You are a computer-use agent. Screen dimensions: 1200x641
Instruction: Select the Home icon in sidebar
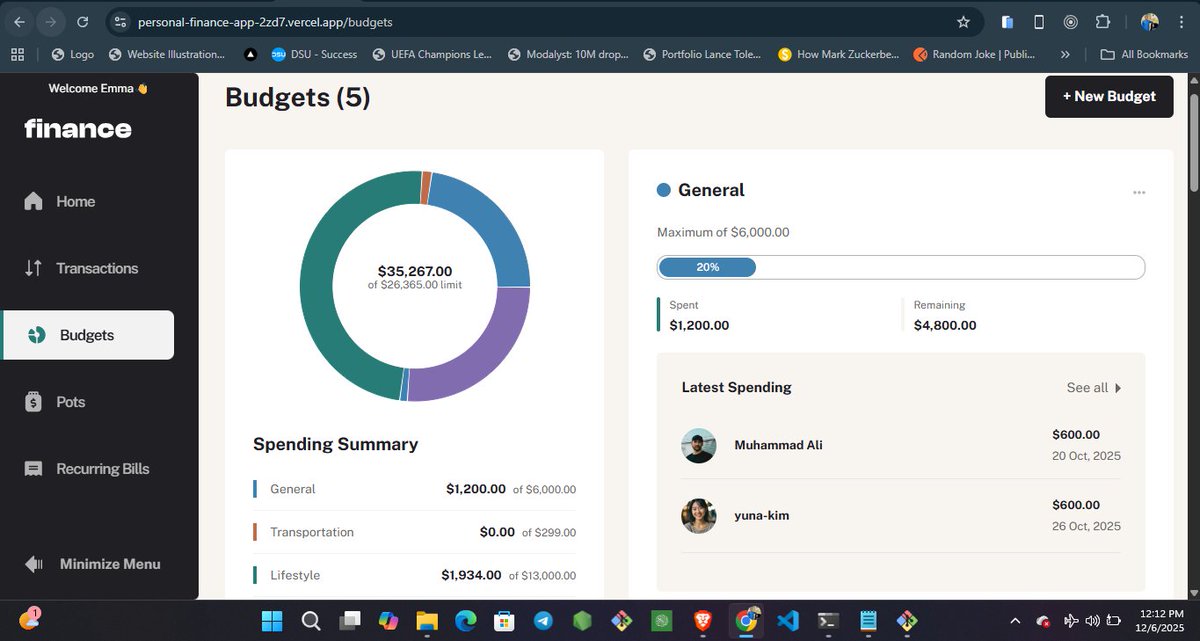(x=33, y=201)
